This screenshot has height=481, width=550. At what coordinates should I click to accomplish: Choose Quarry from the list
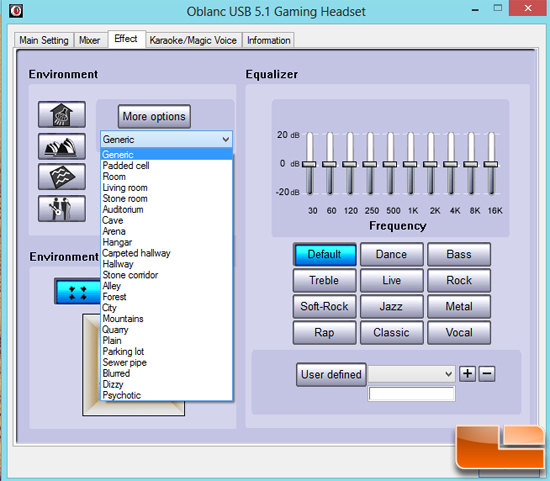tap(166, 329)
